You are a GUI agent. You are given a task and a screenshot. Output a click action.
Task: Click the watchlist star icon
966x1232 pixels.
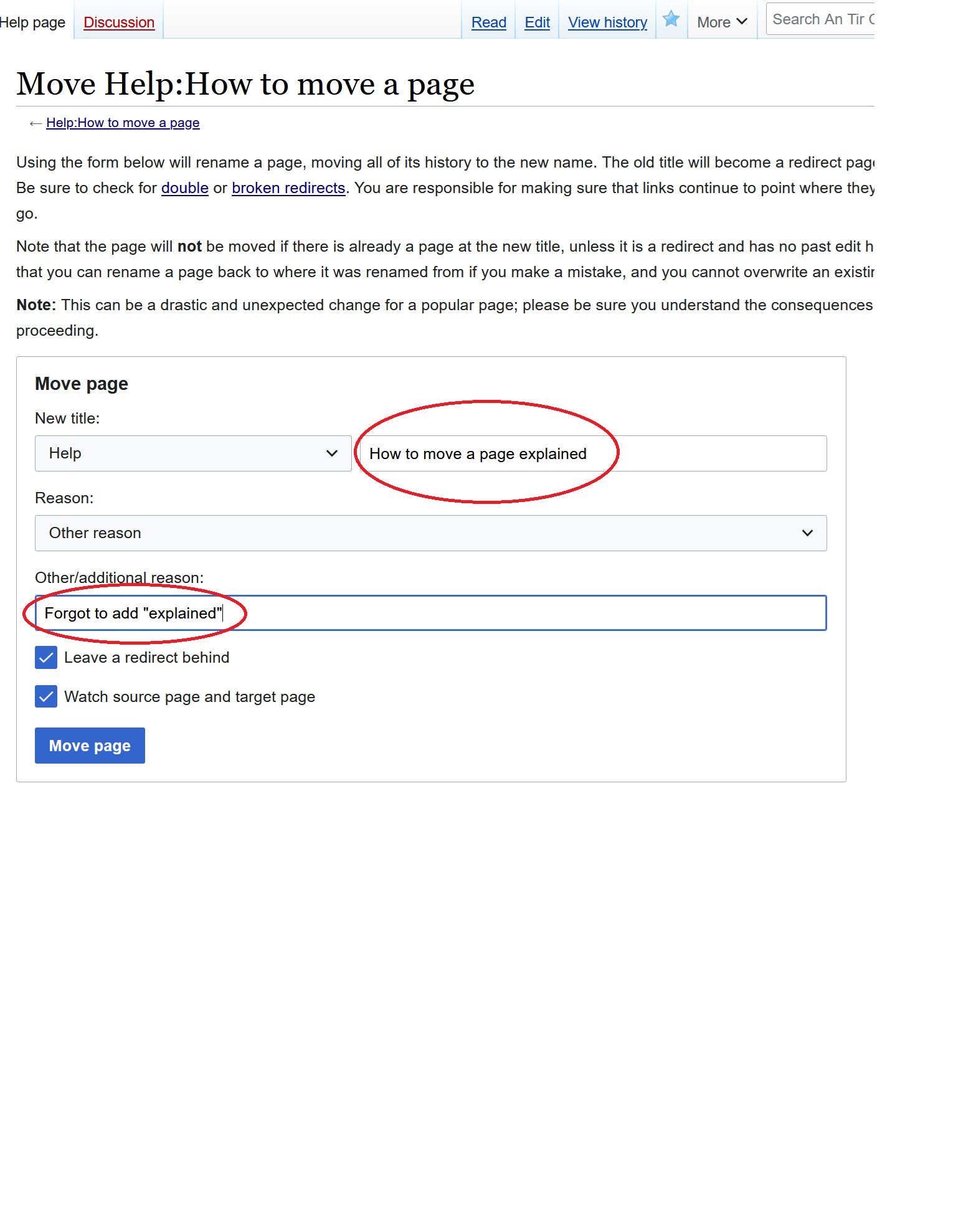(x=671, y=19)
